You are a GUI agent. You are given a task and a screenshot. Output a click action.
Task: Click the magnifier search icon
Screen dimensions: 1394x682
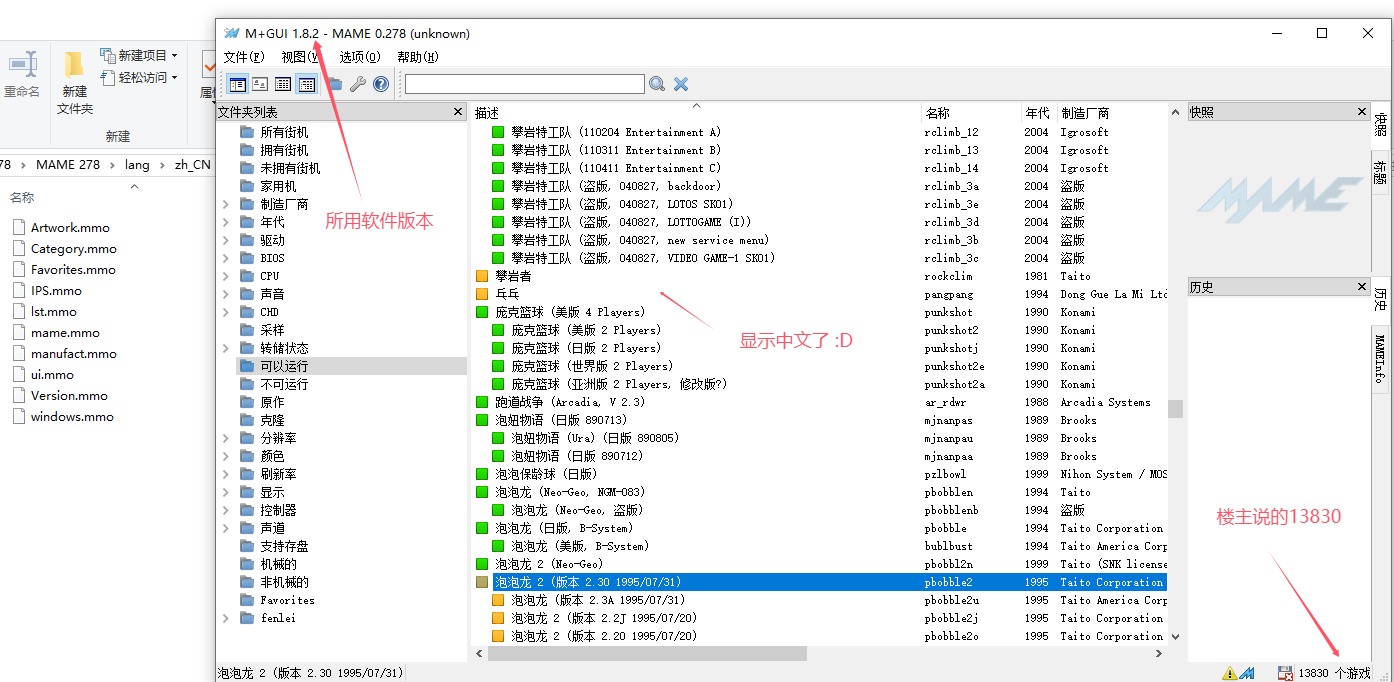pyautogui.click(x=657, y=84)
